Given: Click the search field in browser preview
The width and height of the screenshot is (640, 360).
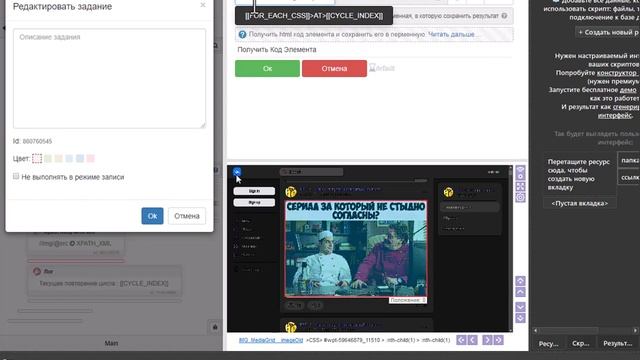Looking at the screenshot, I should coord(311,172).
